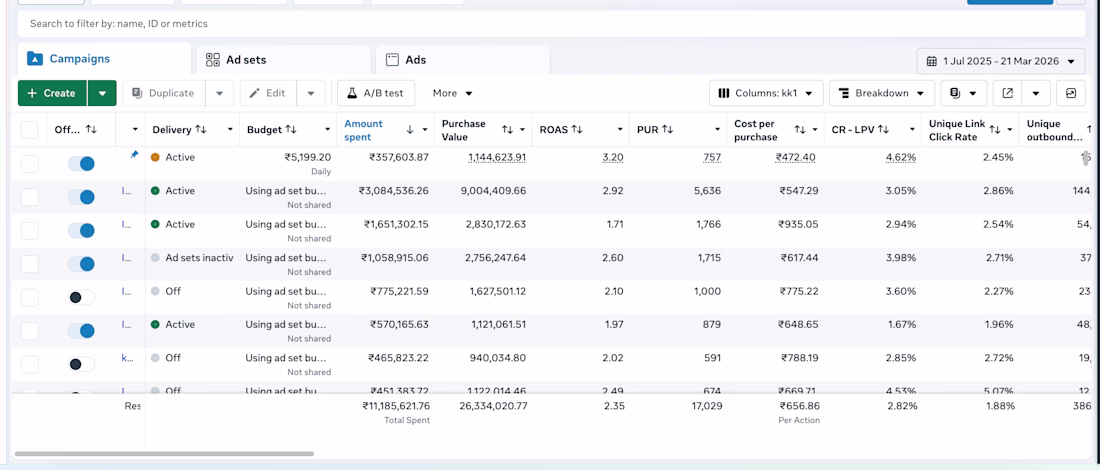
Task: Open the charts view icon at far right
Action: [1071, 93]
